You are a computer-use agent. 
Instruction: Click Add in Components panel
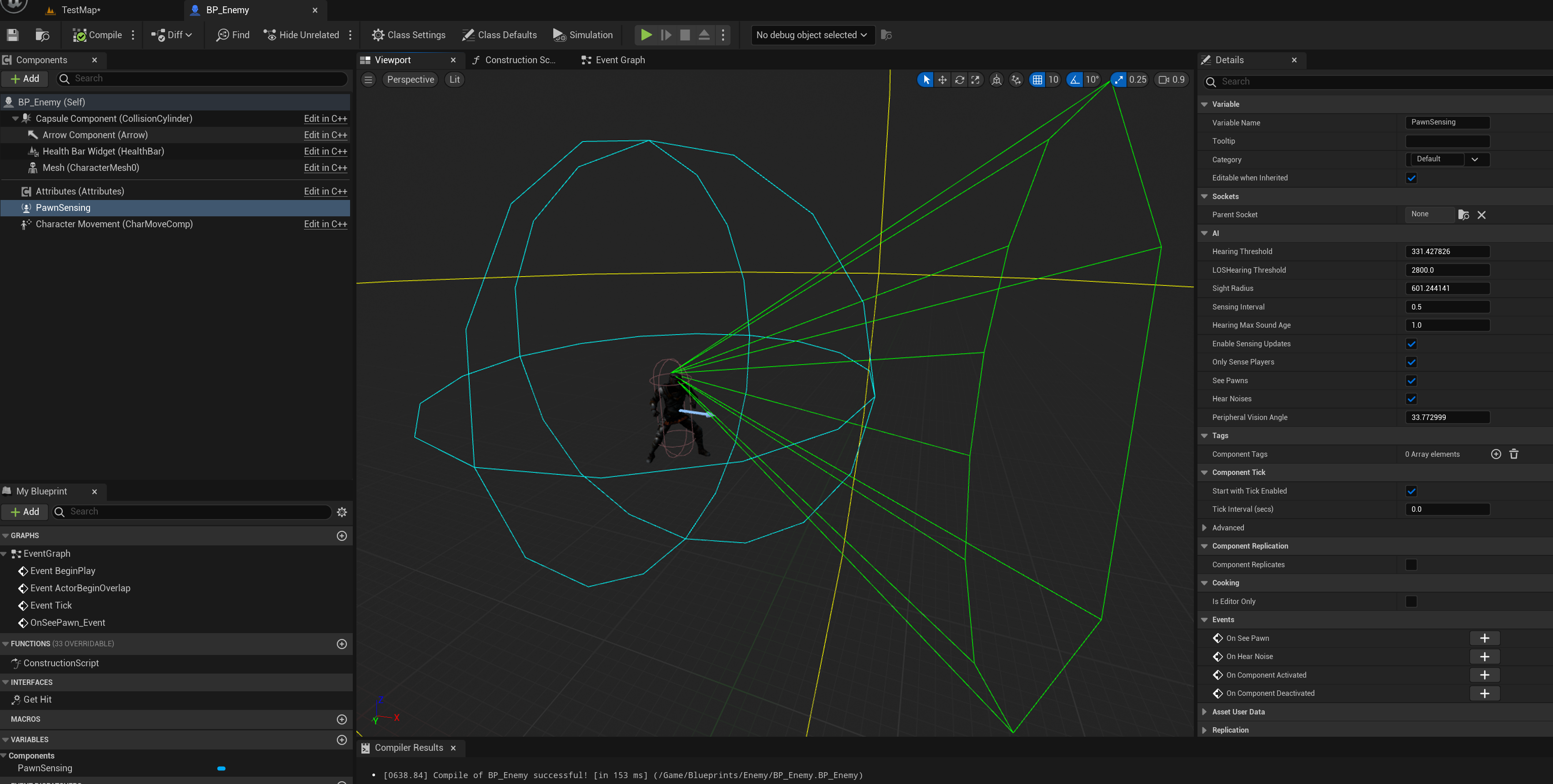click(25, 79)
